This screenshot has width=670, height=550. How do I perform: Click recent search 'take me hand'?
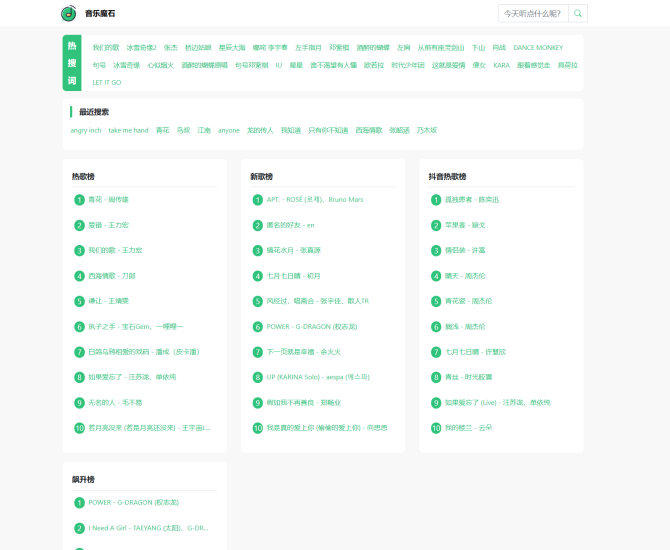point(128,130)
